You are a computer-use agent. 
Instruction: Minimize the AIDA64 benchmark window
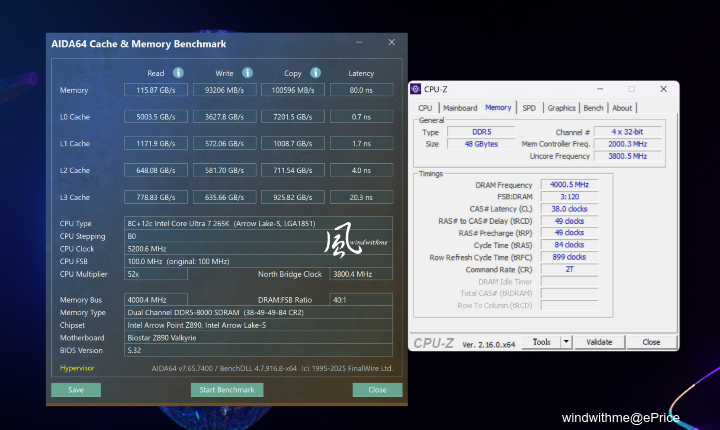[359, 42]
